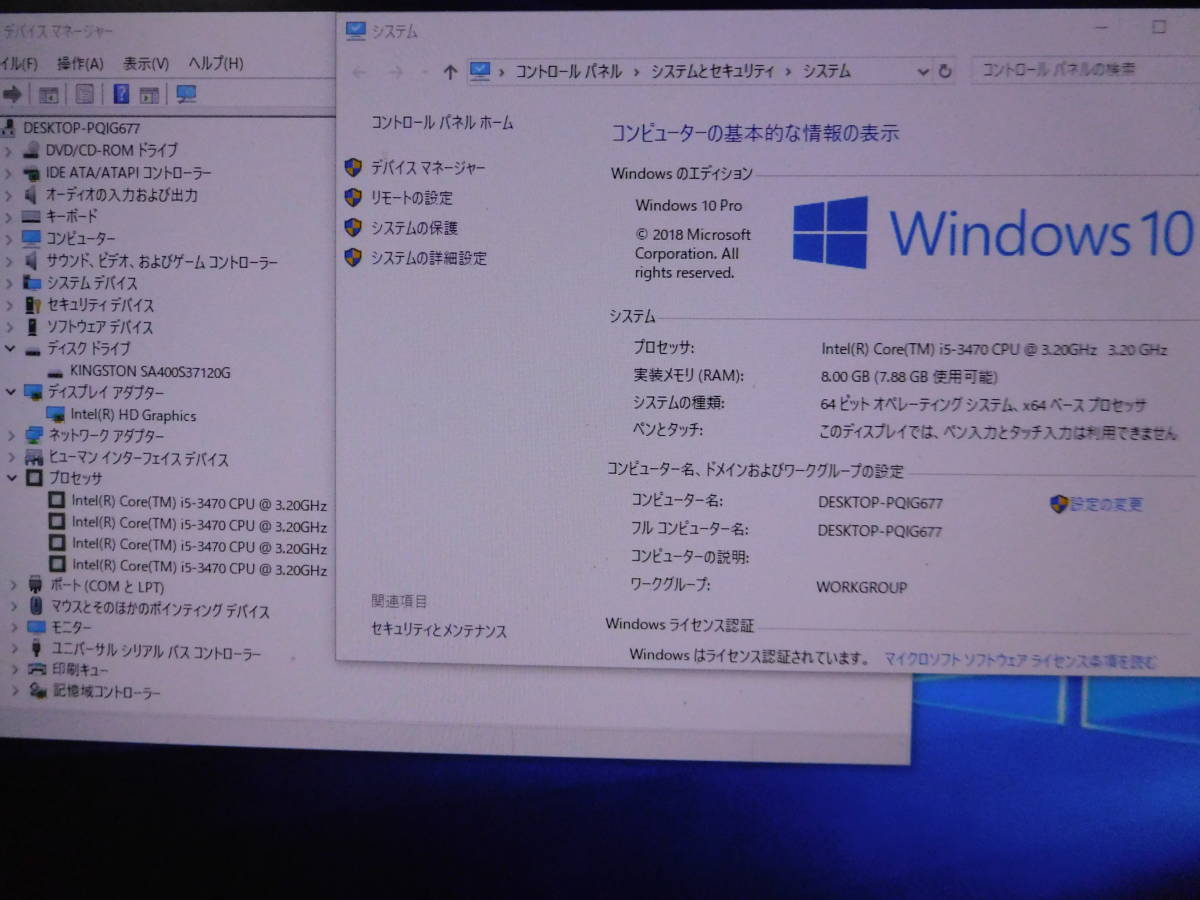Image resolution: width=1200 pixels, height=900 pixels.
Task: Click the KINGSTON disk drive icon
Action: 56,372
